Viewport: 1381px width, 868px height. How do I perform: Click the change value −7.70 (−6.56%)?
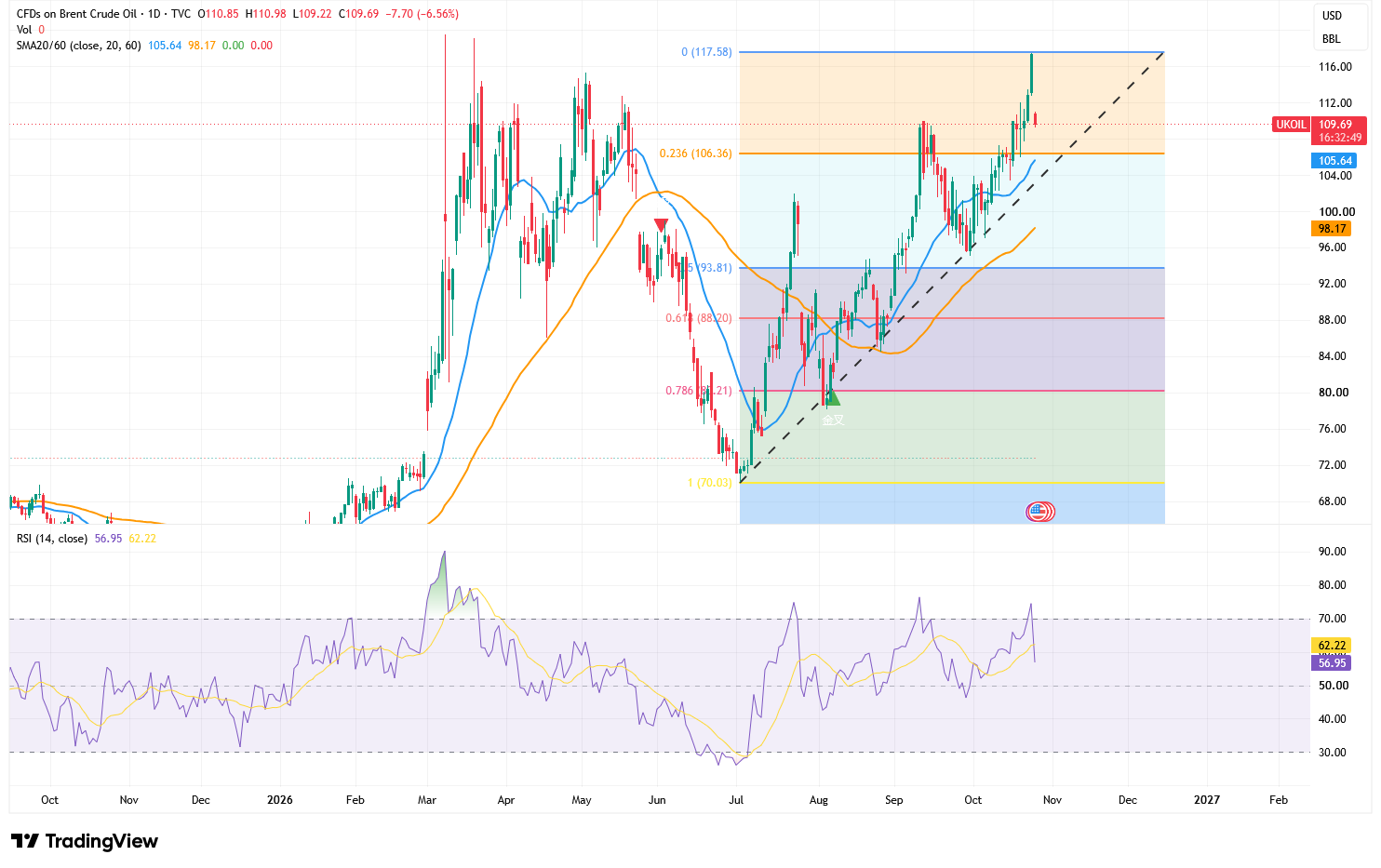[x=423, y=14]
